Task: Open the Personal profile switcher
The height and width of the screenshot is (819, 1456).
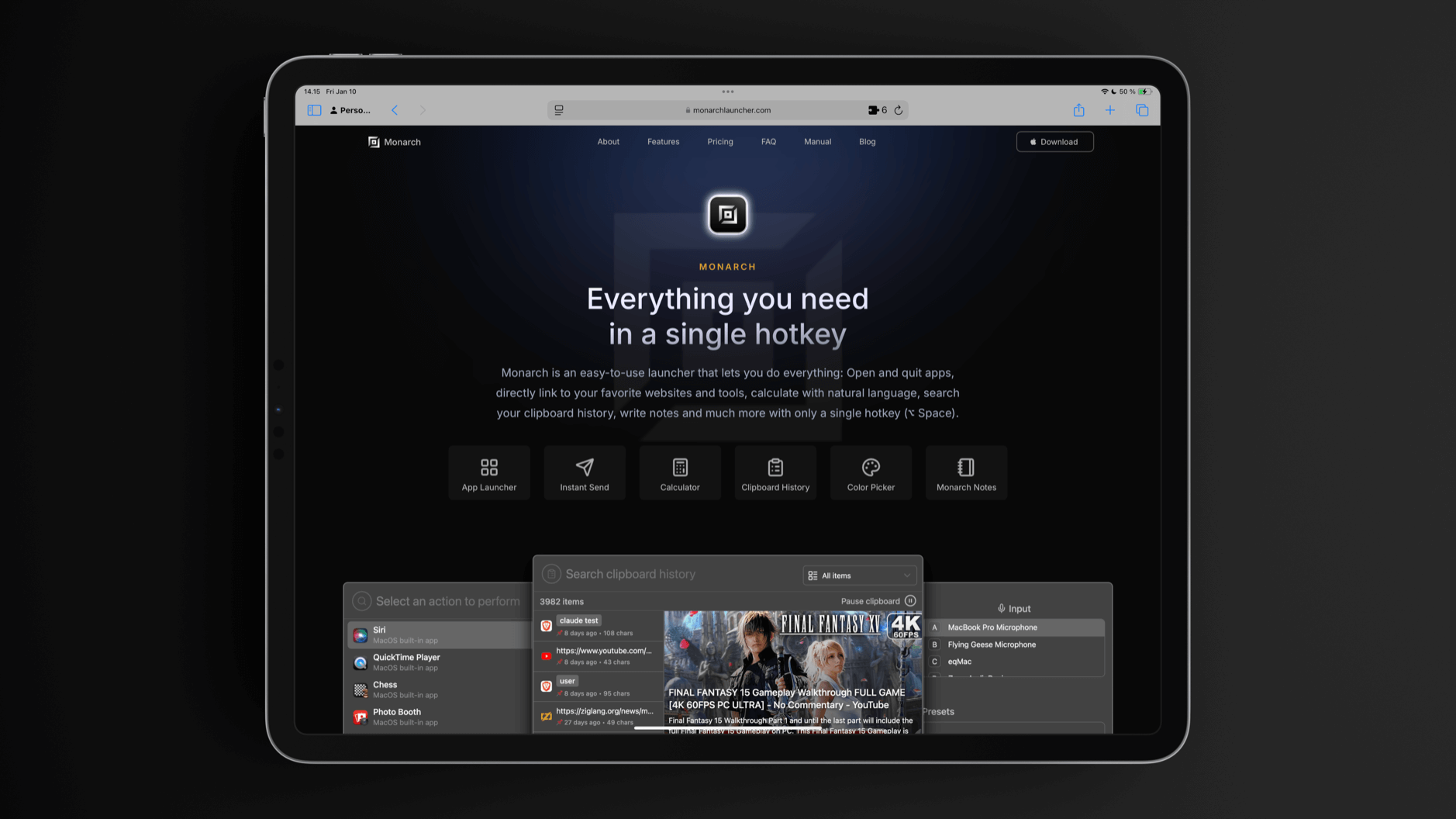Action: point(350,110)
